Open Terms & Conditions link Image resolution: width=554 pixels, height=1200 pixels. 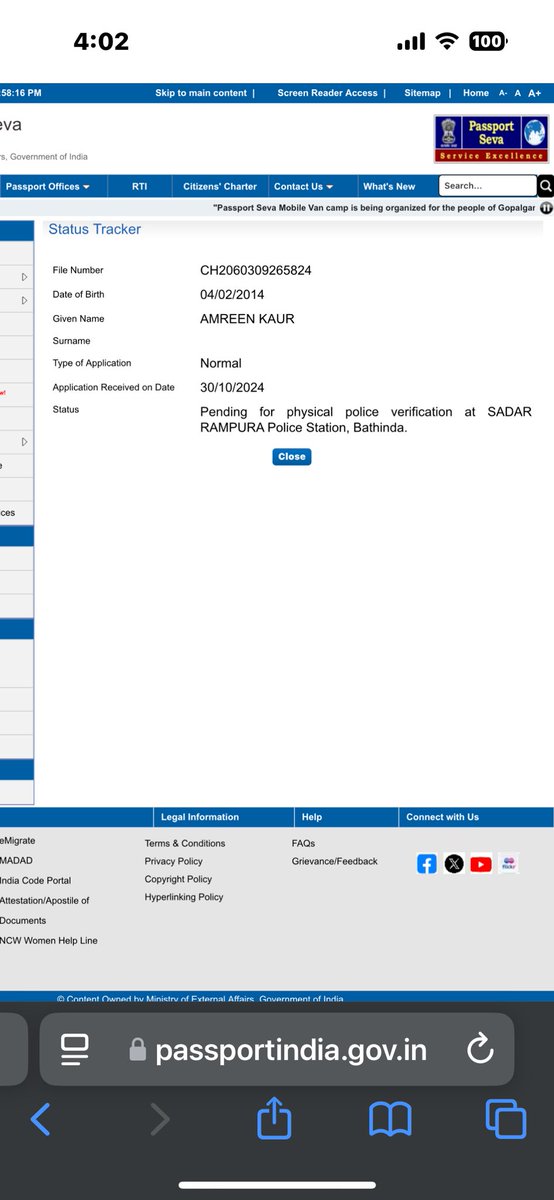tap(185, 843)
